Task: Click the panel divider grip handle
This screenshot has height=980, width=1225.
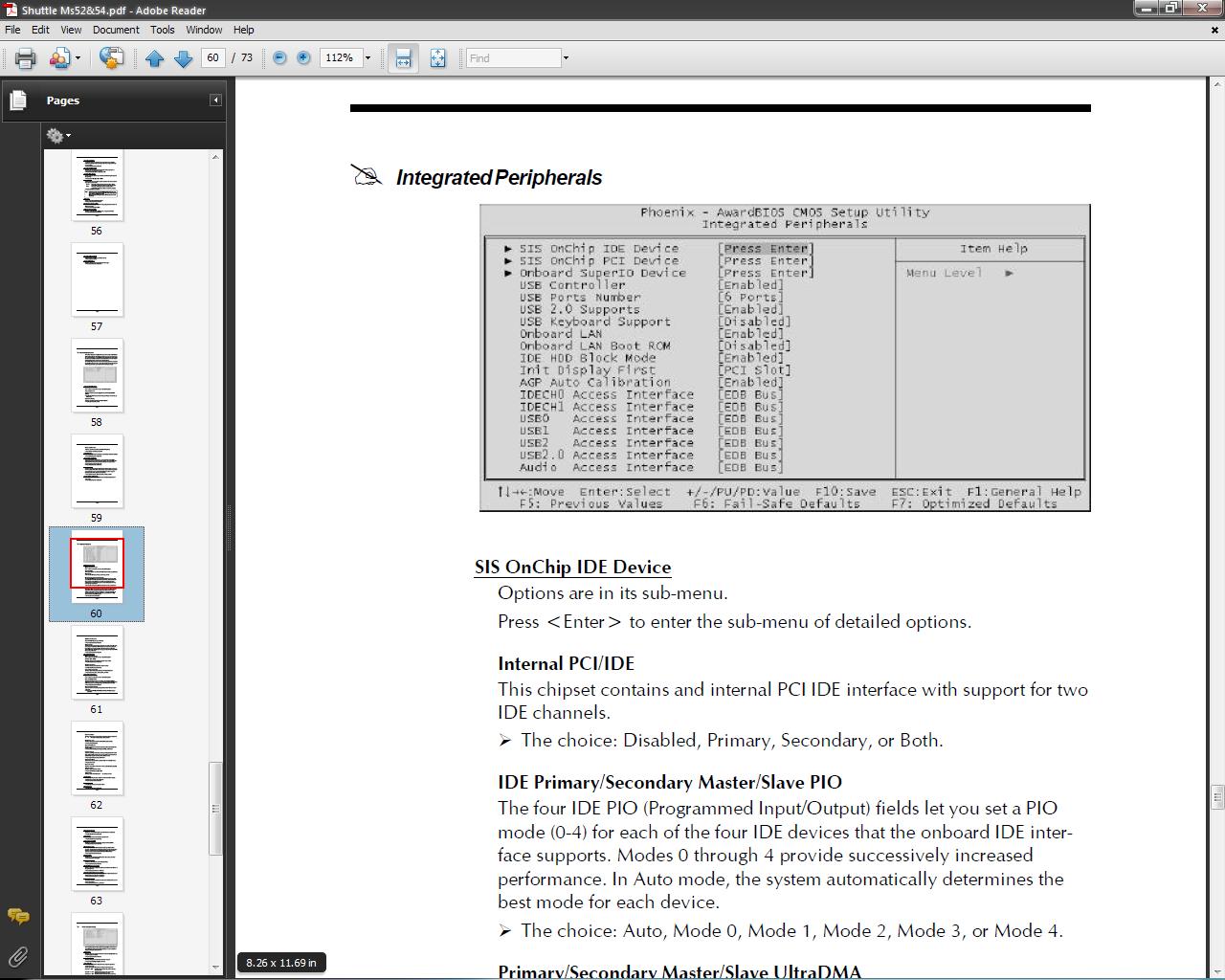Action: click(x=229, y=528)
